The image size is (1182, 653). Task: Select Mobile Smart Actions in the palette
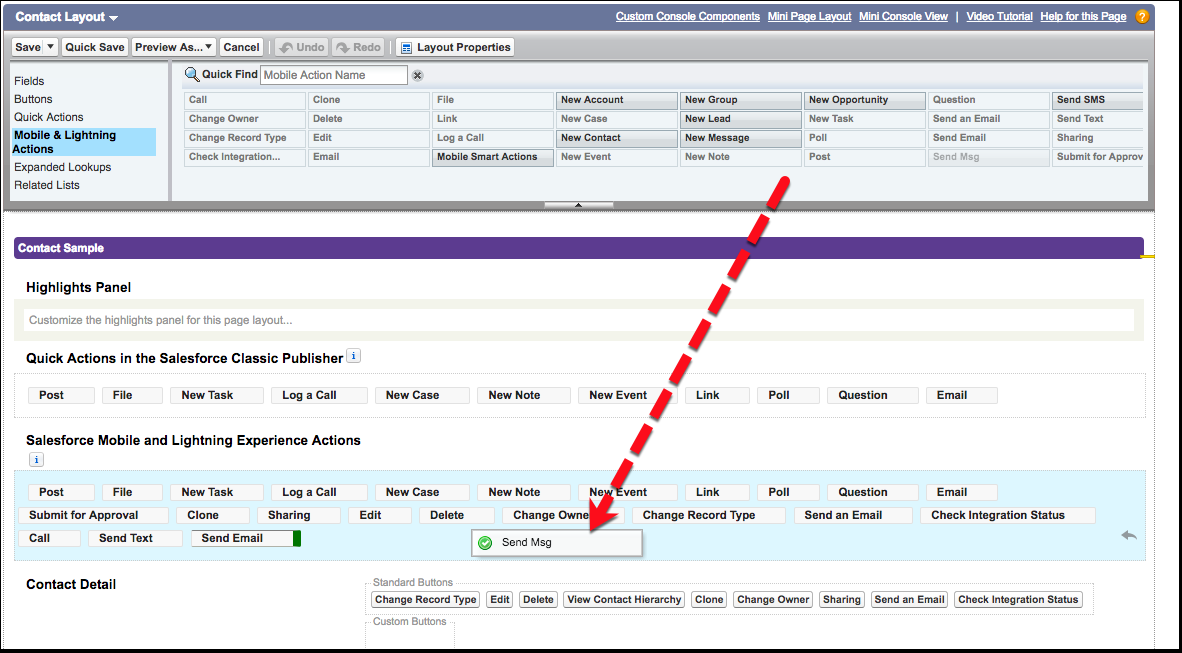493,157
